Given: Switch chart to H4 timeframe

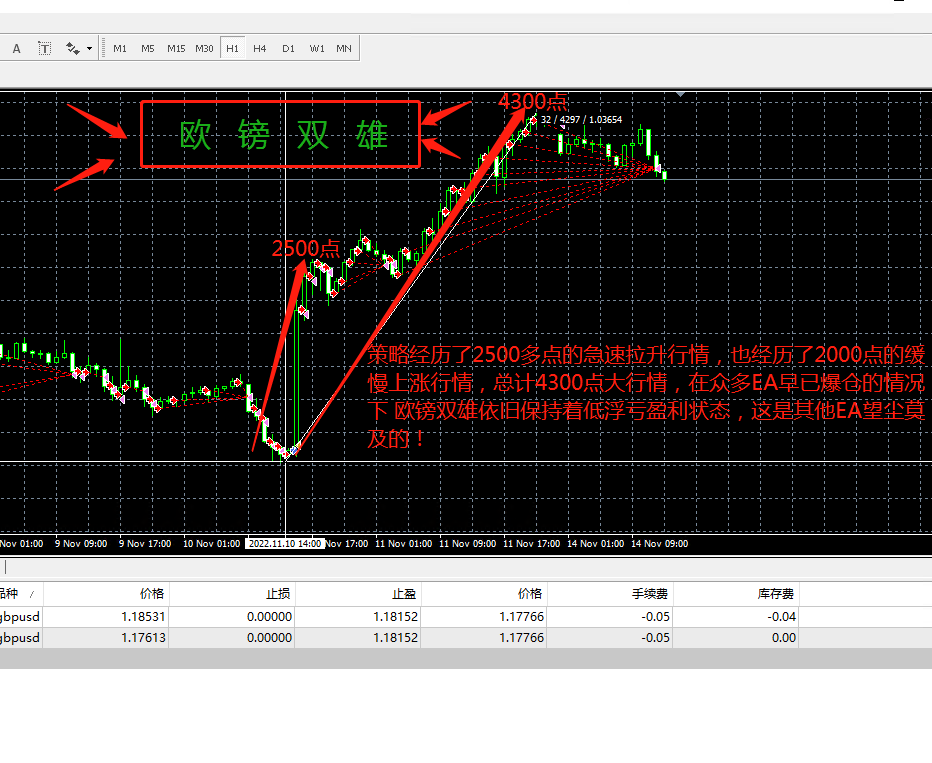Looking at the screenshot, I should (x=260, y=49).
